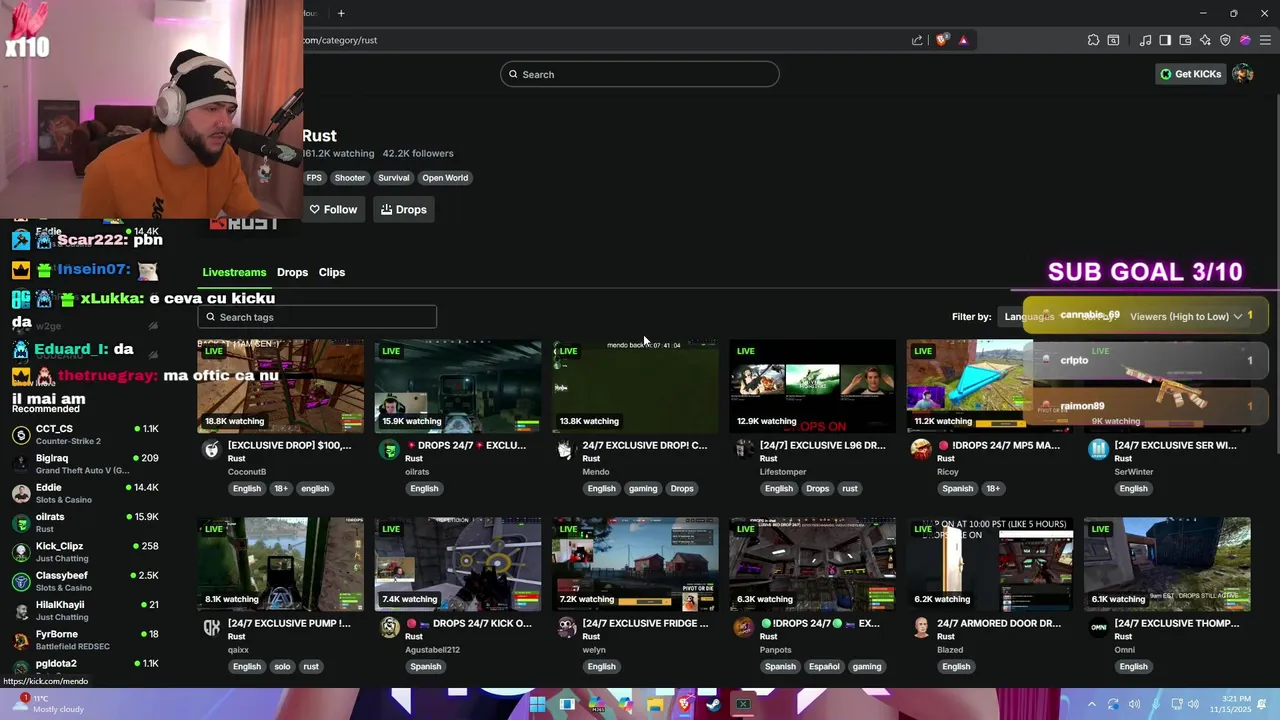This screenshot has height=720, width=1280.
Task: Click 18+ tag under CoconutB stream
Action: (281, 489)
